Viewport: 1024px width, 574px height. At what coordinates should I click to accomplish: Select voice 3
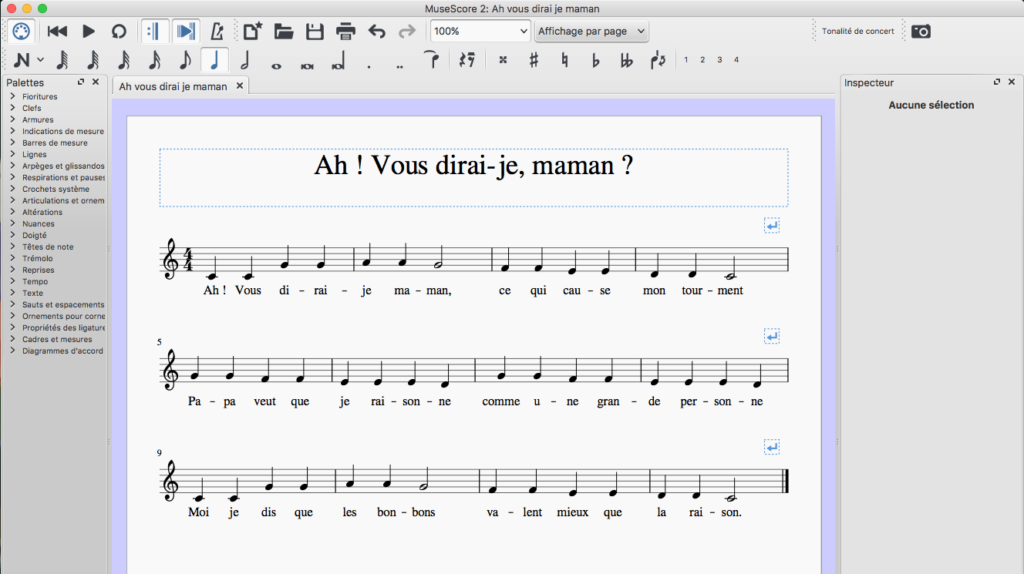[720, 60]
